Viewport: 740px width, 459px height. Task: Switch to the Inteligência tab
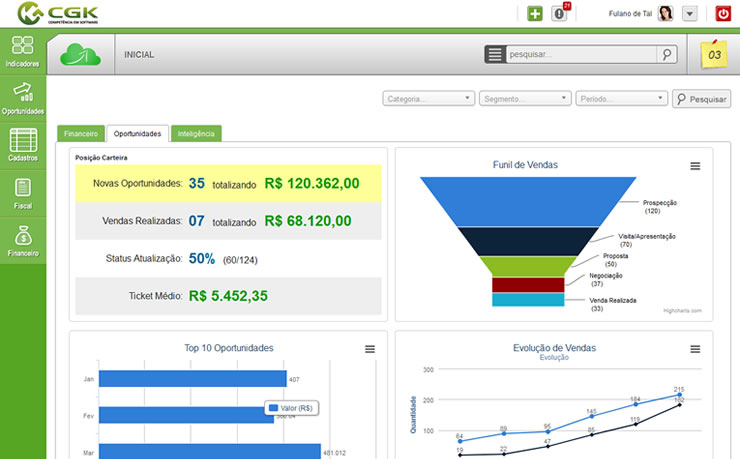click(196, 133)
